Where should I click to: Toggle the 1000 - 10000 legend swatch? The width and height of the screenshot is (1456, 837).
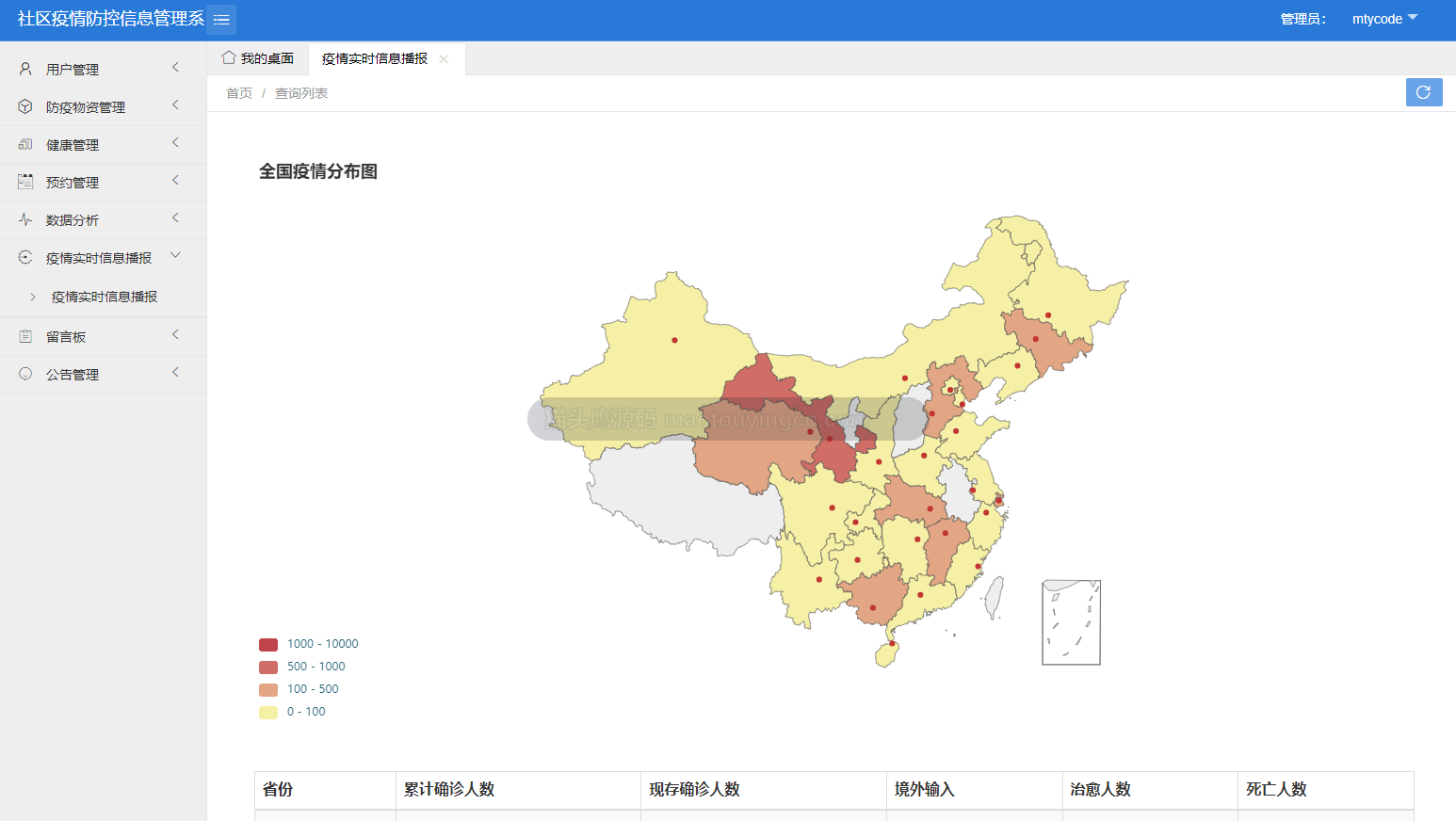tap(268, 644)
